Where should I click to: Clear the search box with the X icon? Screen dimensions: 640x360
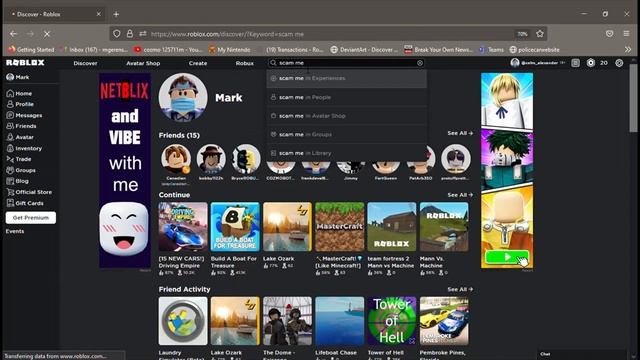[420, 63]
